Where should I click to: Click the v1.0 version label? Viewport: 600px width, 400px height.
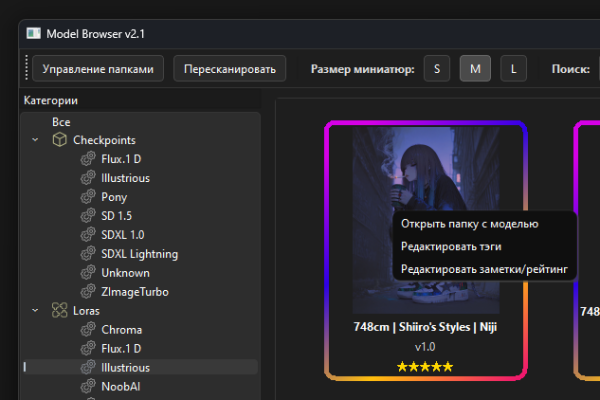pos(425,347)
